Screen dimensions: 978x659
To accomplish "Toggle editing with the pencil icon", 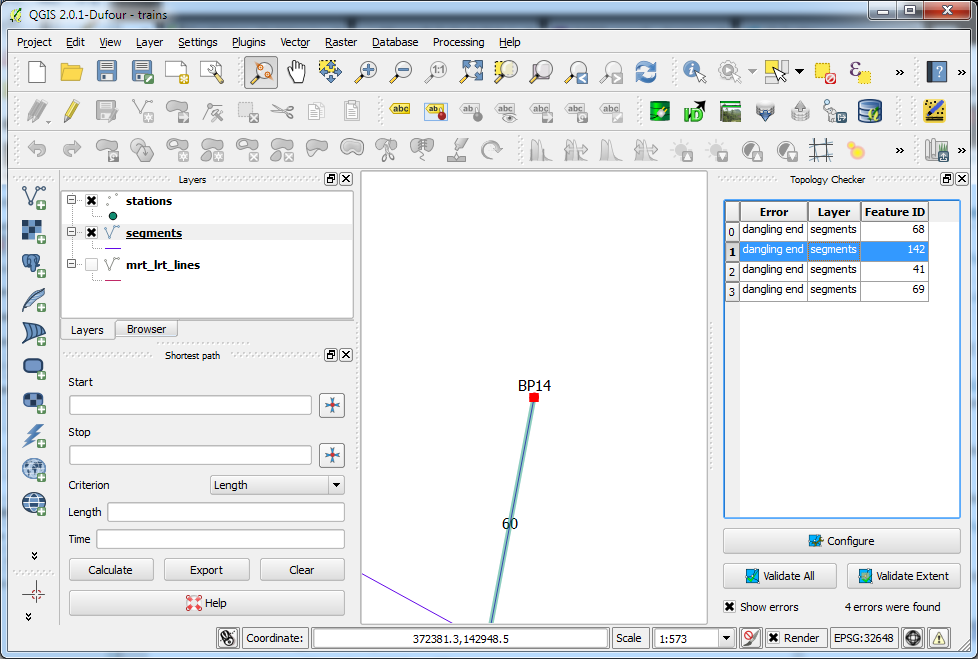I will click(70, 112).
